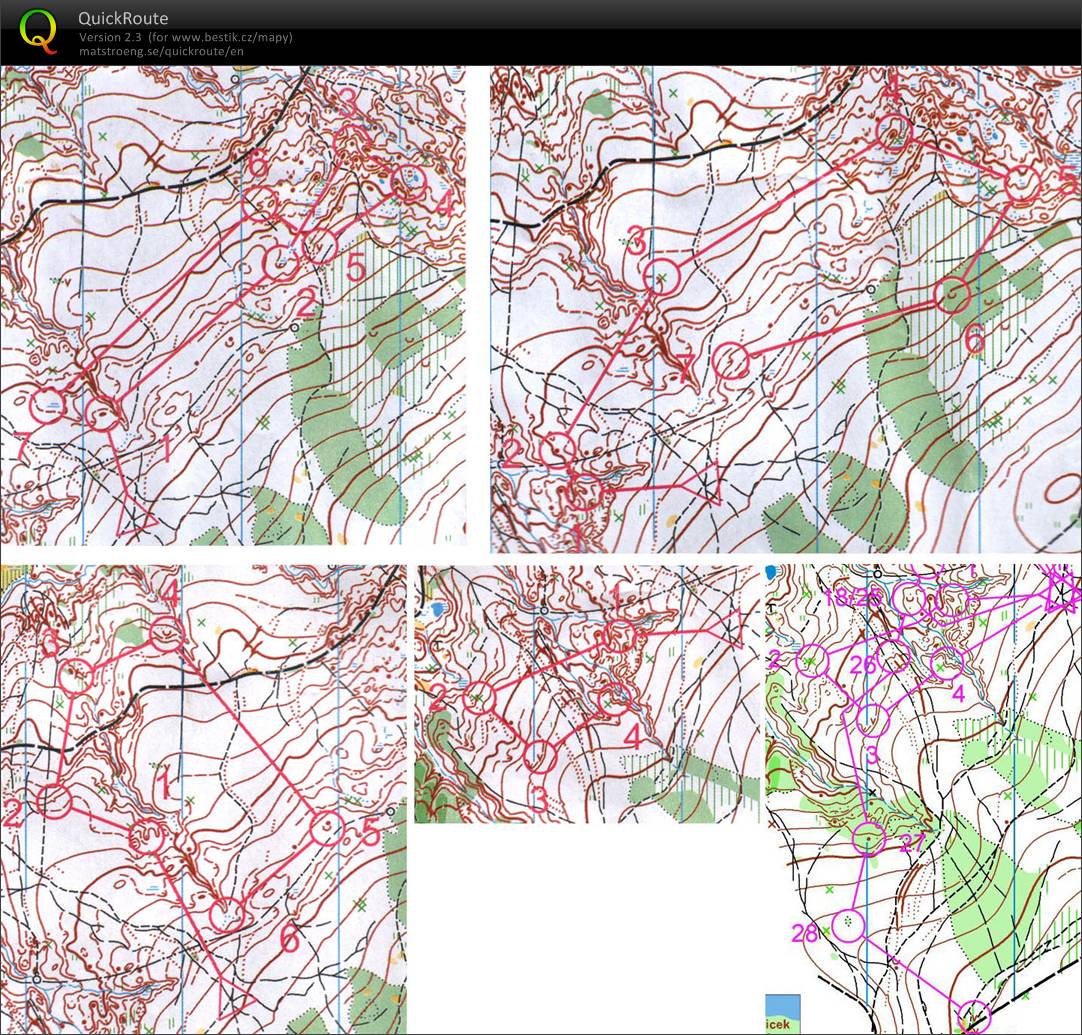Click the 'Version 2.3 (for www.bestik.cz/mapy)' text
The height and width of the screenshot is (1035, 1082).
[x=186, y=37]
